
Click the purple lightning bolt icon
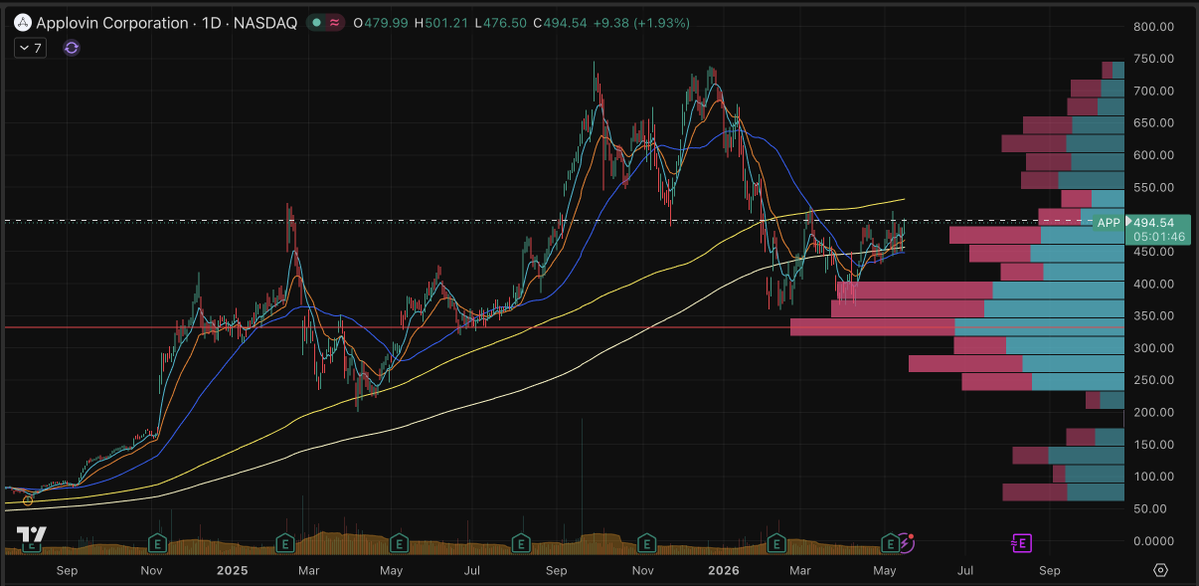pyautogui.click(x=906, y=543)
